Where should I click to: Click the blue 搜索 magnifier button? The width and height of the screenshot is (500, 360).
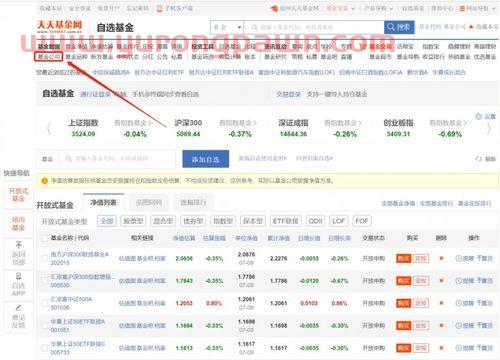pos(399,27)
